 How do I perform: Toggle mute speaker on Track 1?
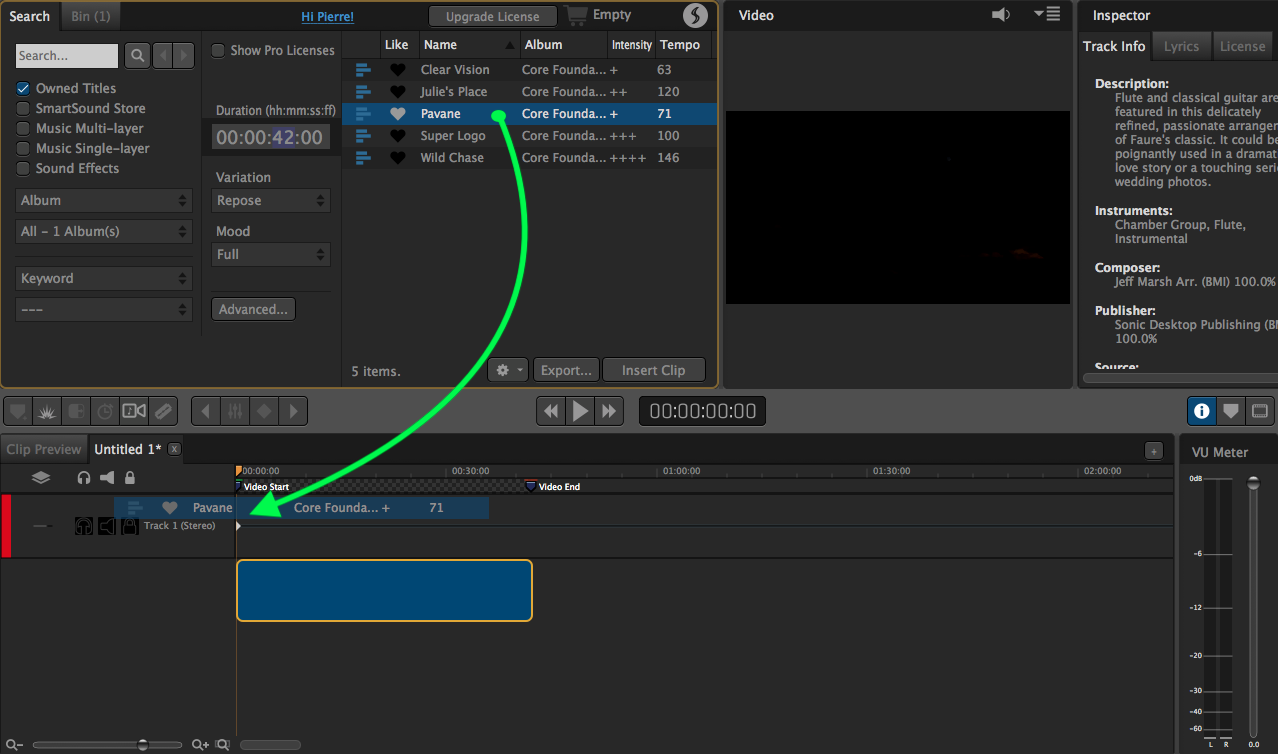107,526
